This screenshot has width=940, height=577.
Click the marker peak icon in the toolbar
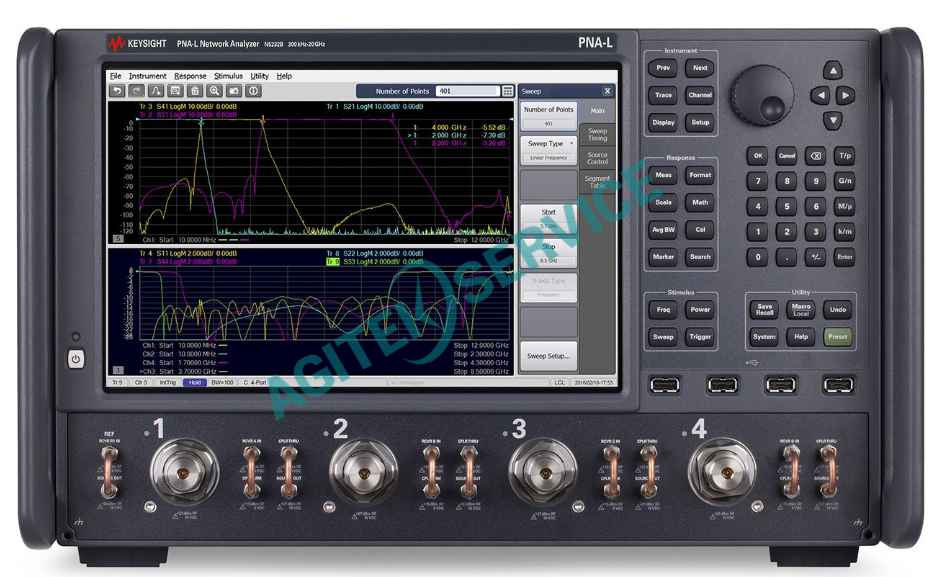pyautogui.click(x=156, y=91)
